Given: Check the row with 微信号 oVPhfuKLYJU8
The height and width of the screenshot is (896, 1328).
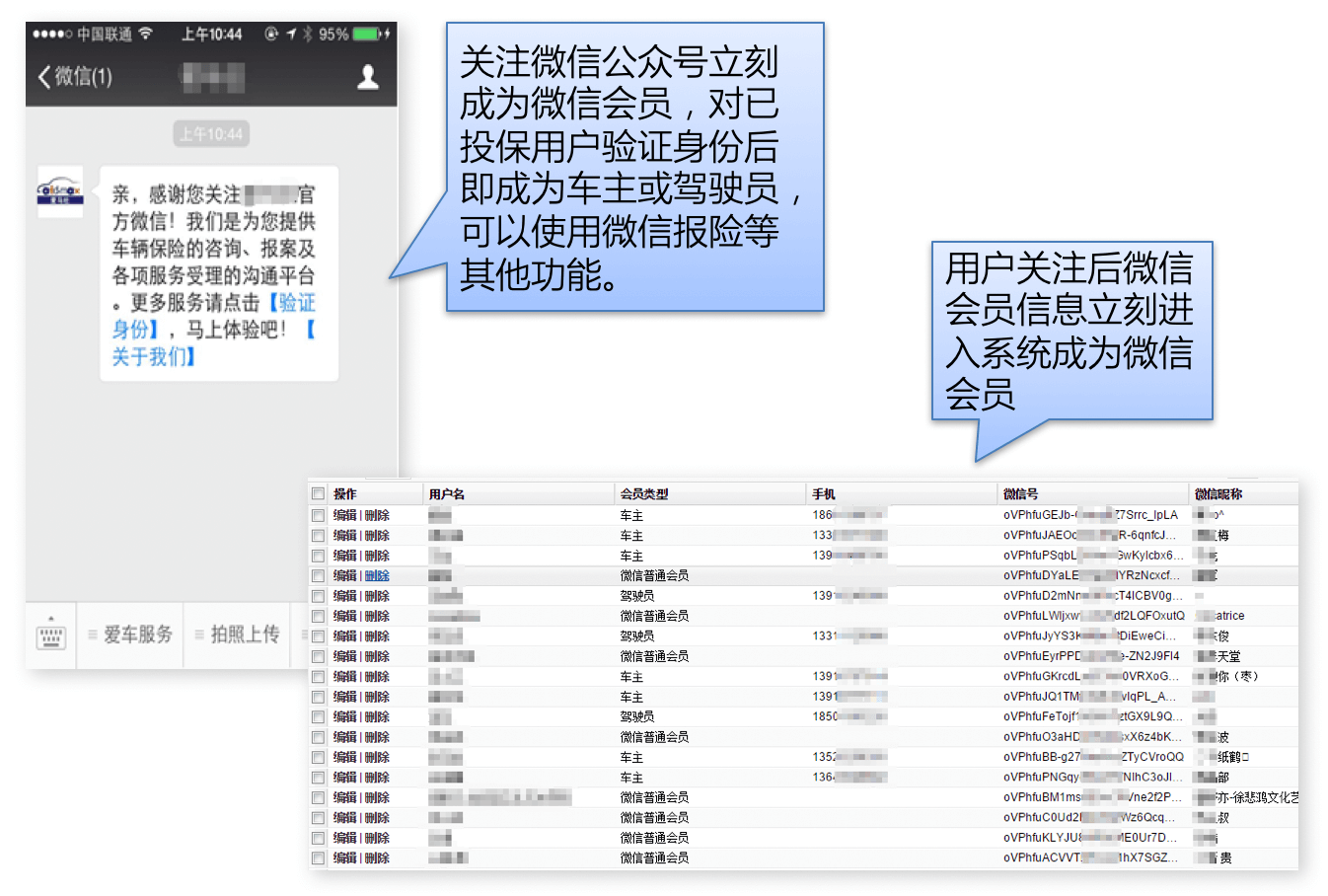Looking at the screenshot, I should [x=318, y=838].
